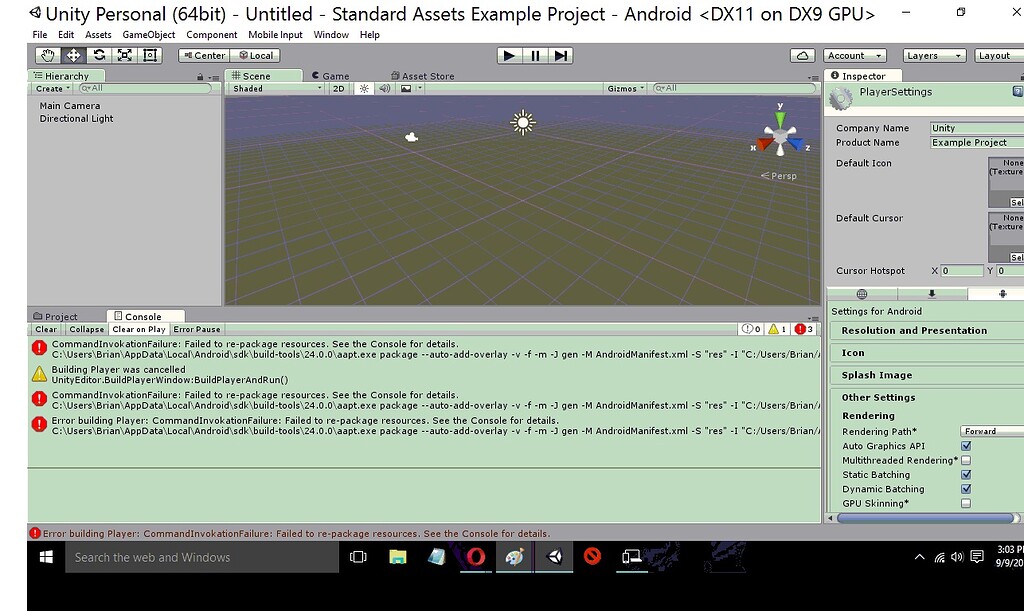Viewport: 1024px width, 611px height.
Task: Select the Rotate tool
Action: (98, 55)
